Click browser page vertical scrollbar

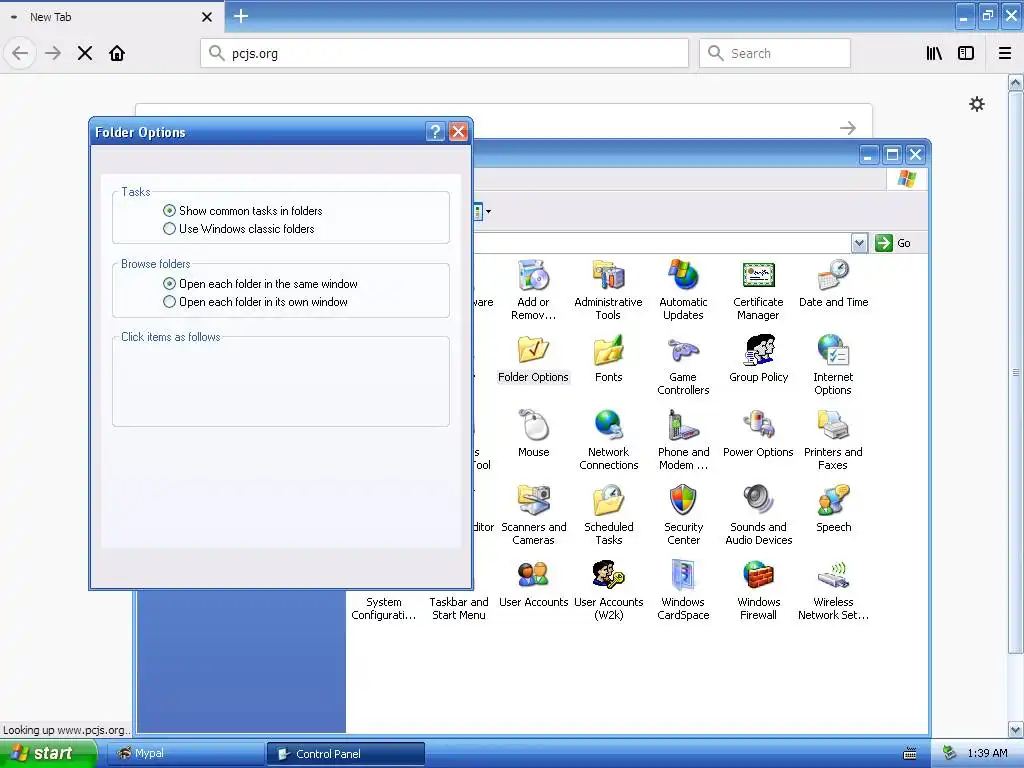pos(1016,372)
